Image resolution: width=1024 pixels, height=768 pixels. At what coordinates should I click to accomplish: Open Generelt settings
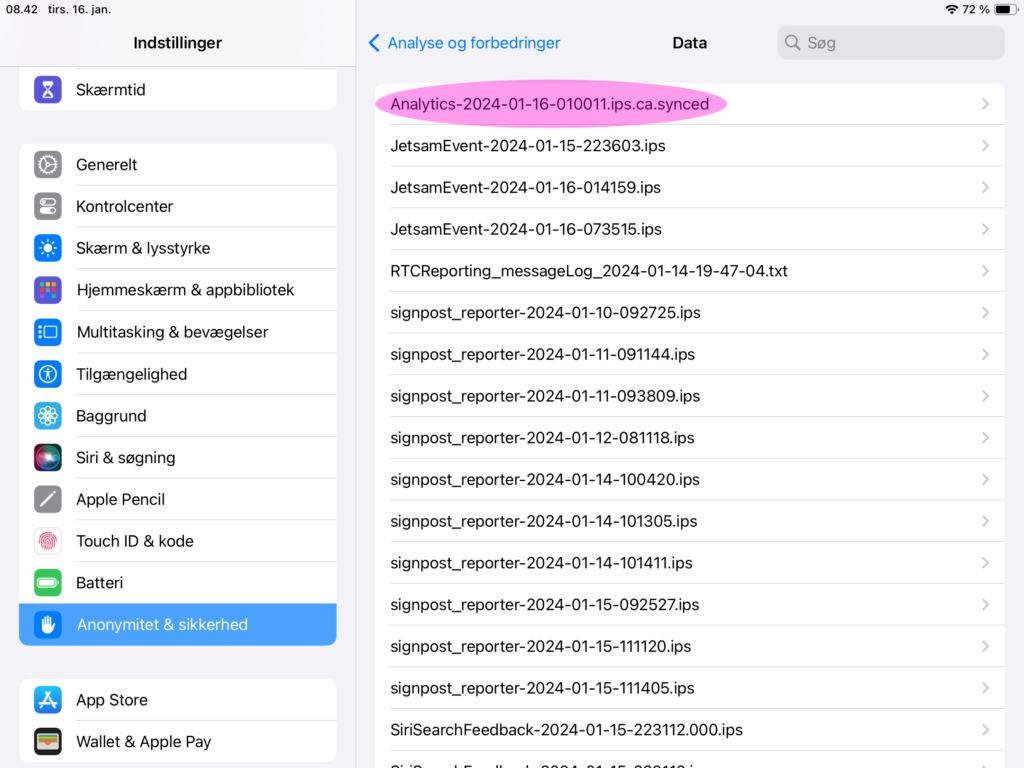178,165
